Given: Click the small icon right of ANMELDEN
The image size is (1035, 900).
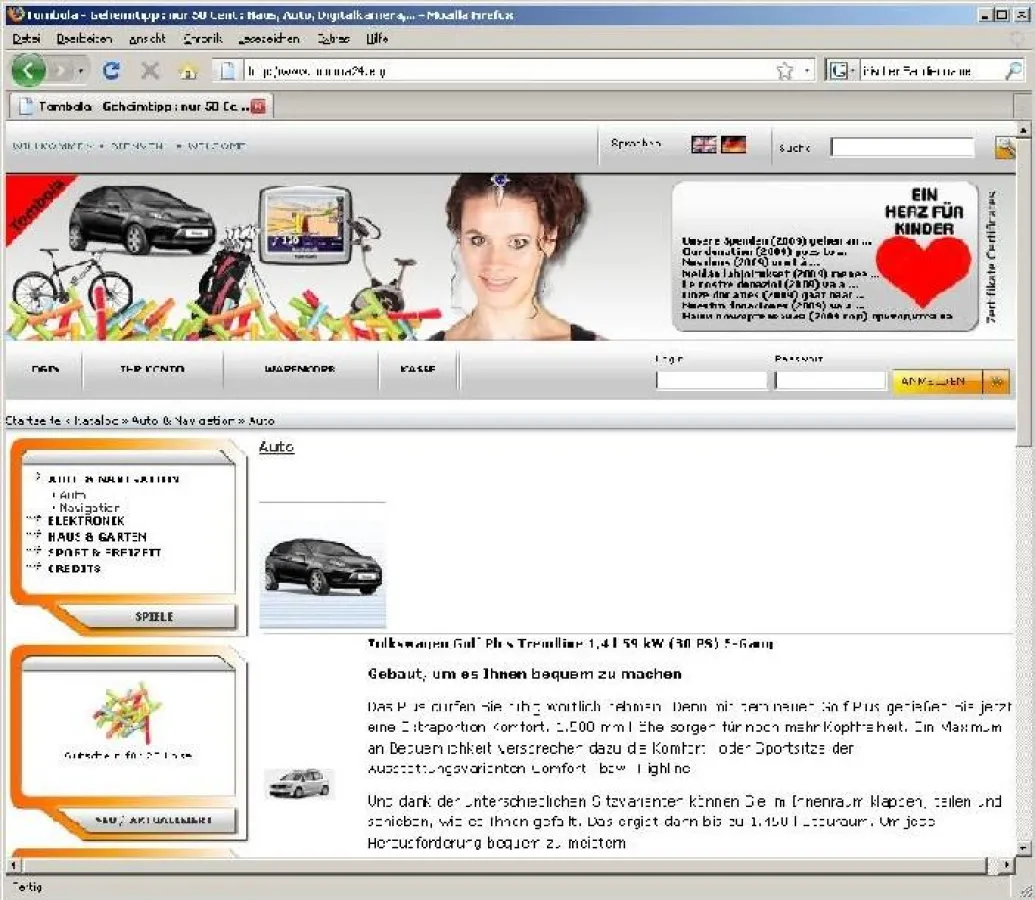Looking at the screenshot, I should pos(997,381).
